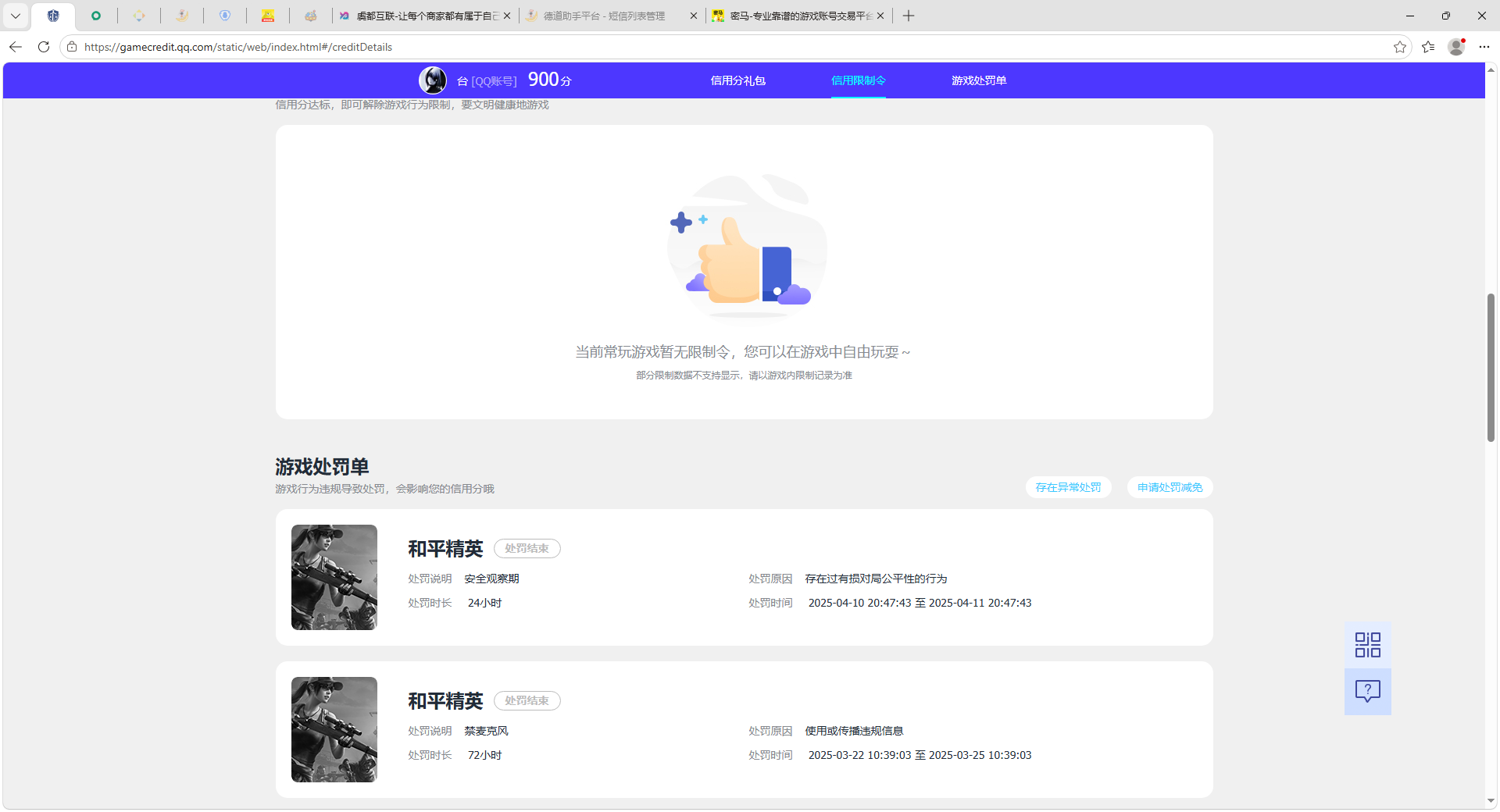The height and width of the screenshot is (812, 1500).
Task: Open a new browser tab
Action: 909,16
